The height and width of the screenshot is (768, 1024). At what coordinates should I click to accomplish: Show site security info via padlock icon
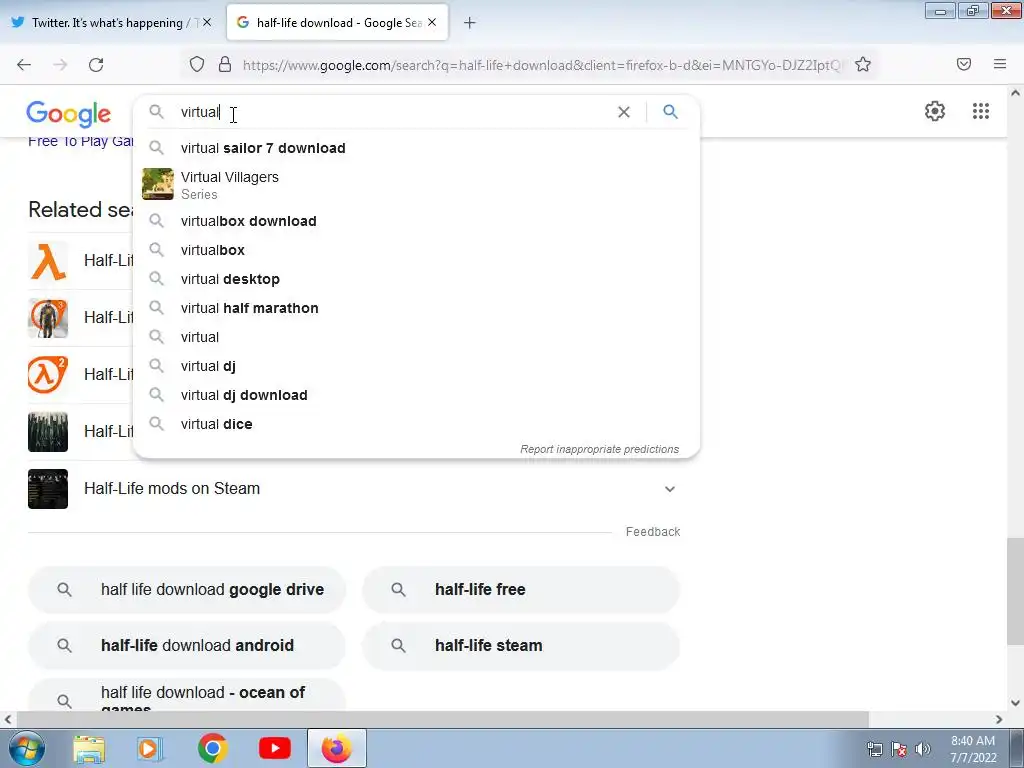pyautogui.click(x=225, y=64)
